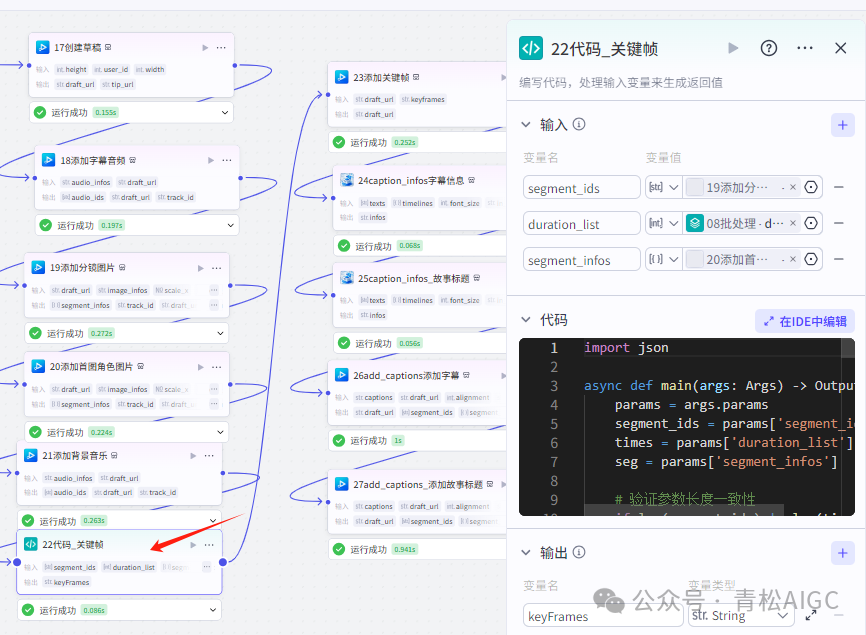Click the 在IDE中编辑 button
The height and width of the screenshot is (635, 866).
click(x=804, y=321)
